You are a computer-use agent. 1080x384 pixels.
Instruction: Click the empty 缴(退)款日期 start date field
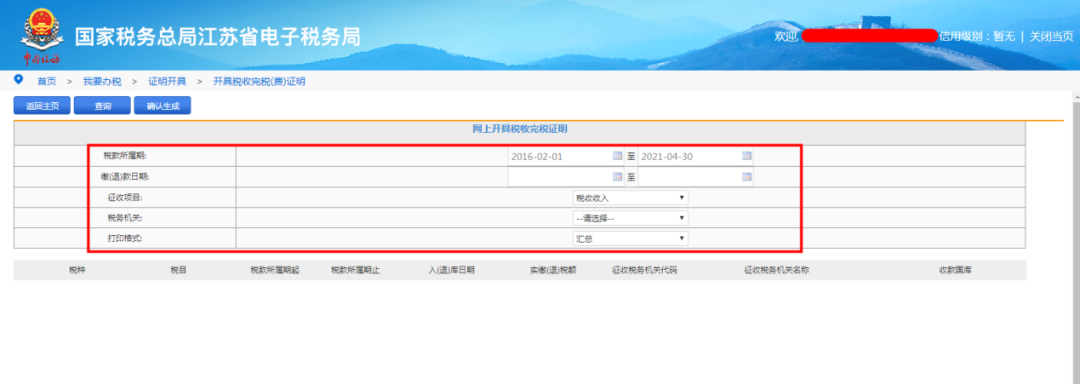pos(566,177)
